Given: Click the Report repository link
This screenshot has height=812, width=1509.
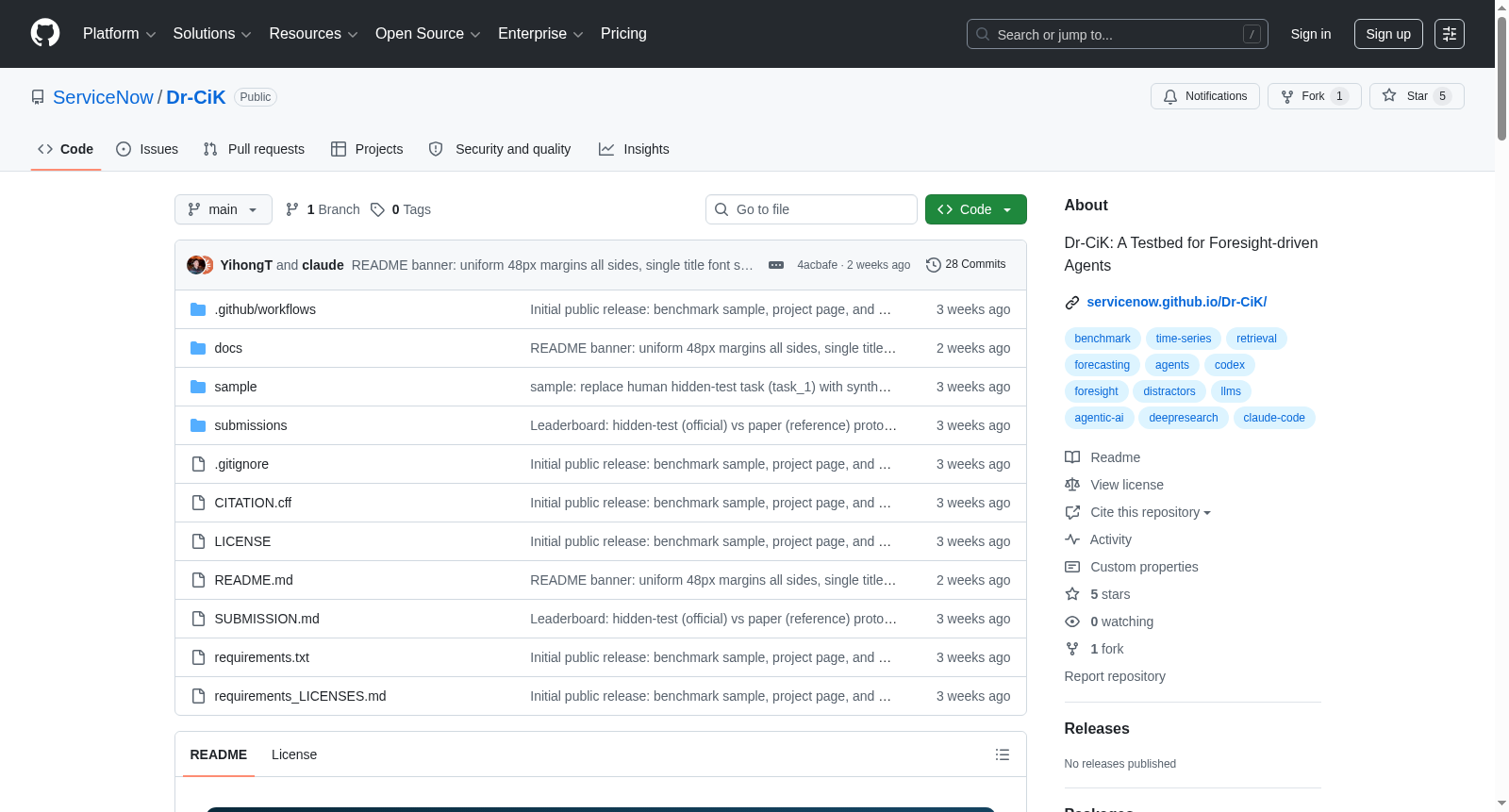Looking at the screenshot, I should pyautogui.click(x=1115, y=676).
